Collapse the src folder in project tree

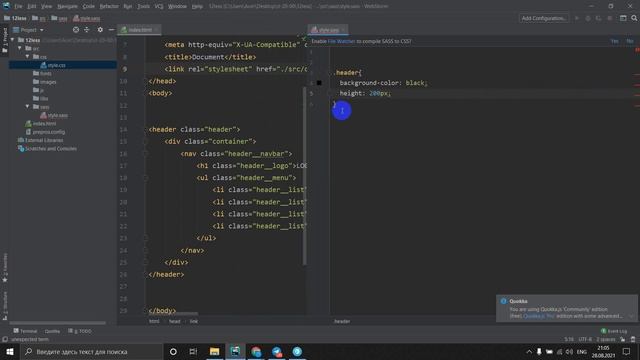[x=20, y=48]
